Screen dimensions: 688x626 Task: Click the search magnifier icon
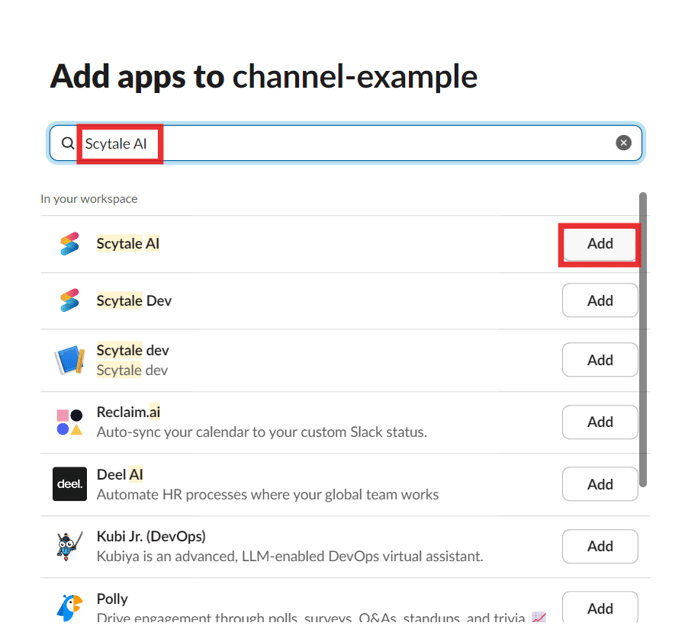(x=68, y=143)
